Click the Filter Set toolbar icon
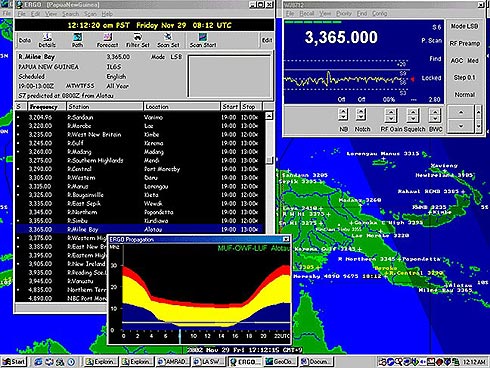The image size is (490, 368). tap(138, 41)
